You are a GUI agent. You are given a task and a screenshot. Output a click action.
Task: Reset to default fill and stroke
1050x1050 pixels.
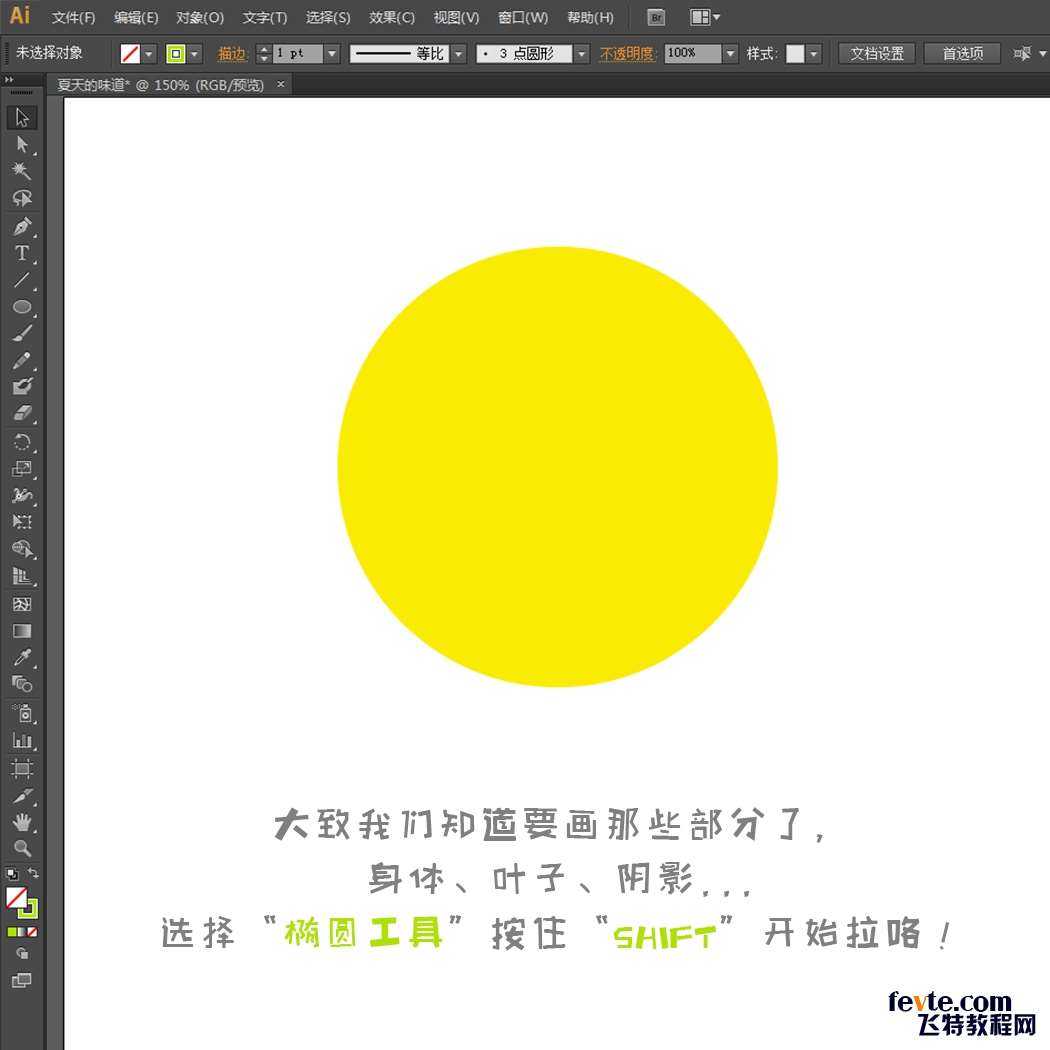pyautogui.click(x=12, y=874)
